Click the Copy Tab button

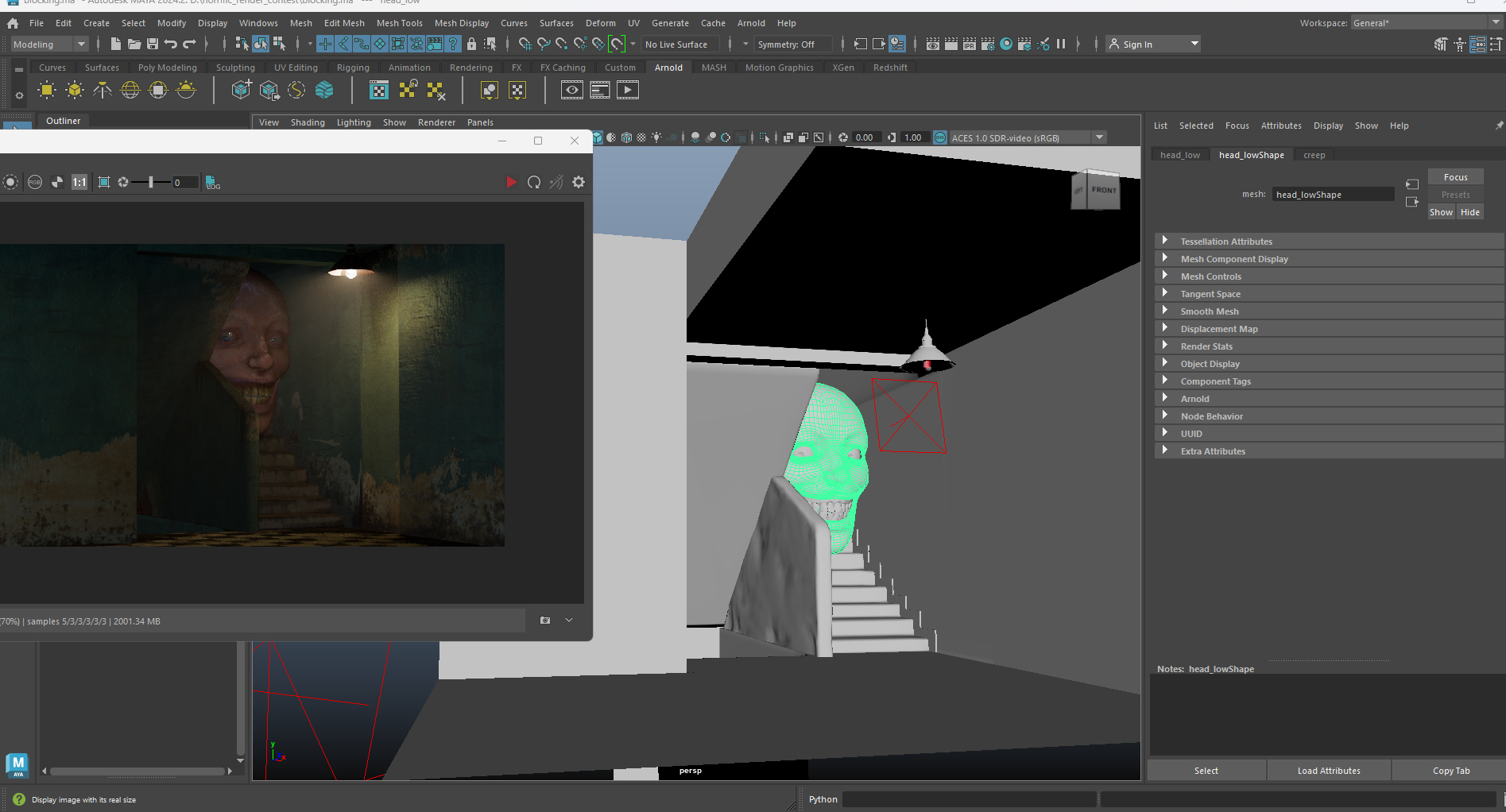click(1450, 771)
